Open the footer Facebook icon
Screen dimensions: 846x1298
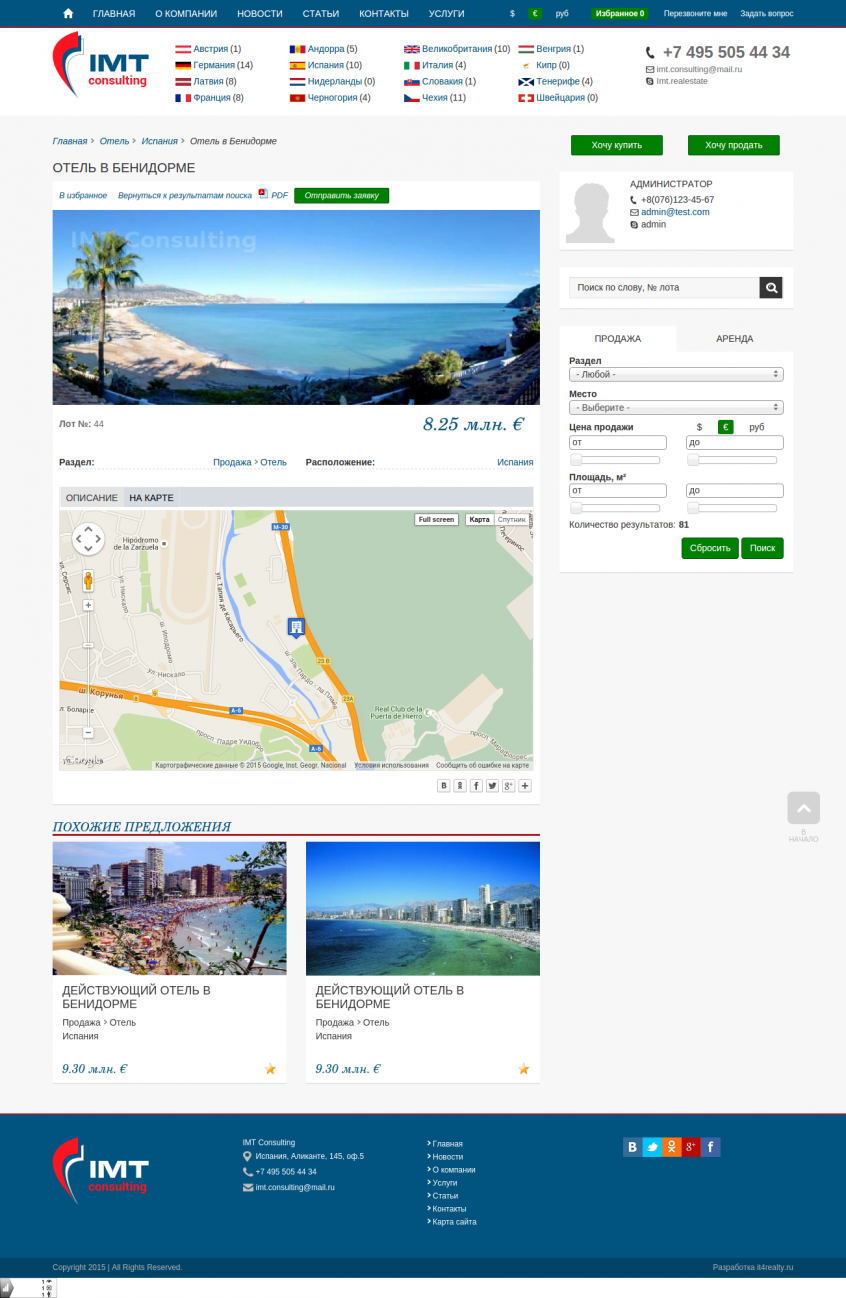coord(711,1147)
